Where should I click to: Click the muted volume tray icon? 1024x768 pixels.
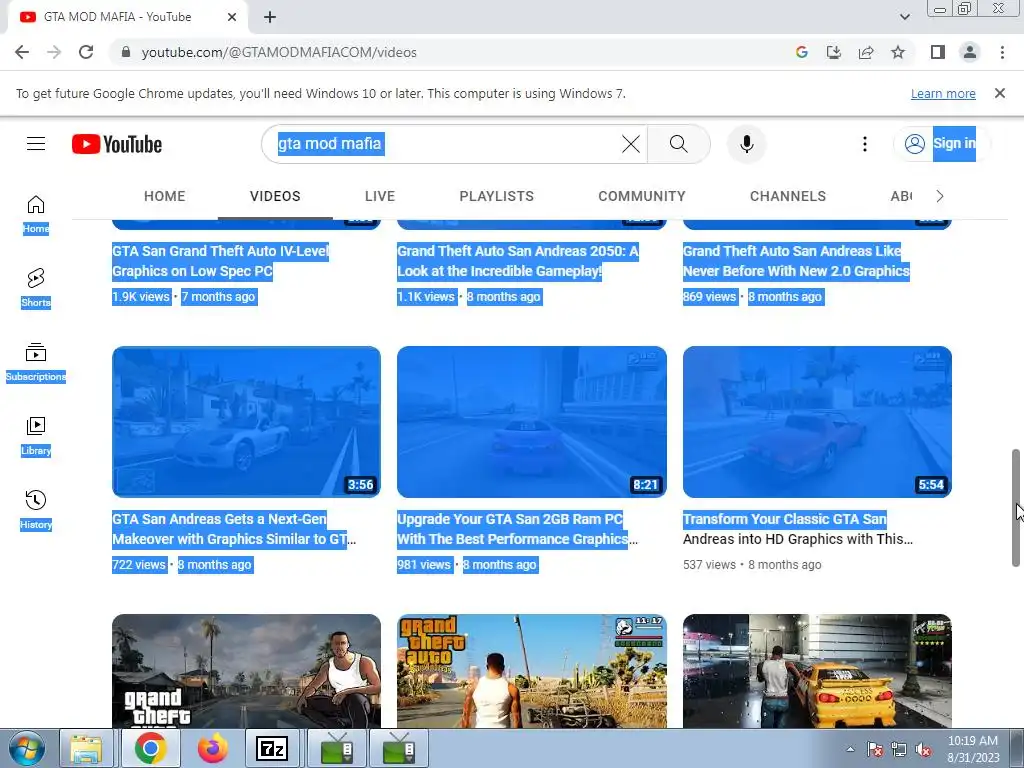coord(923,750)
